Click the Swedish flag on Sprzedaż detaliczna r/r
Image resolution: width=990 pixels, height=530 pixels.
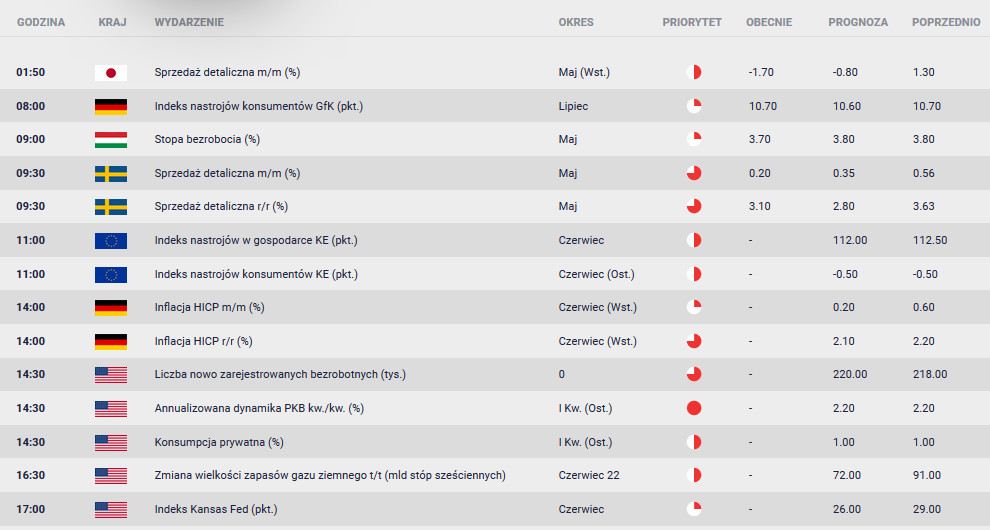(110, 207)
